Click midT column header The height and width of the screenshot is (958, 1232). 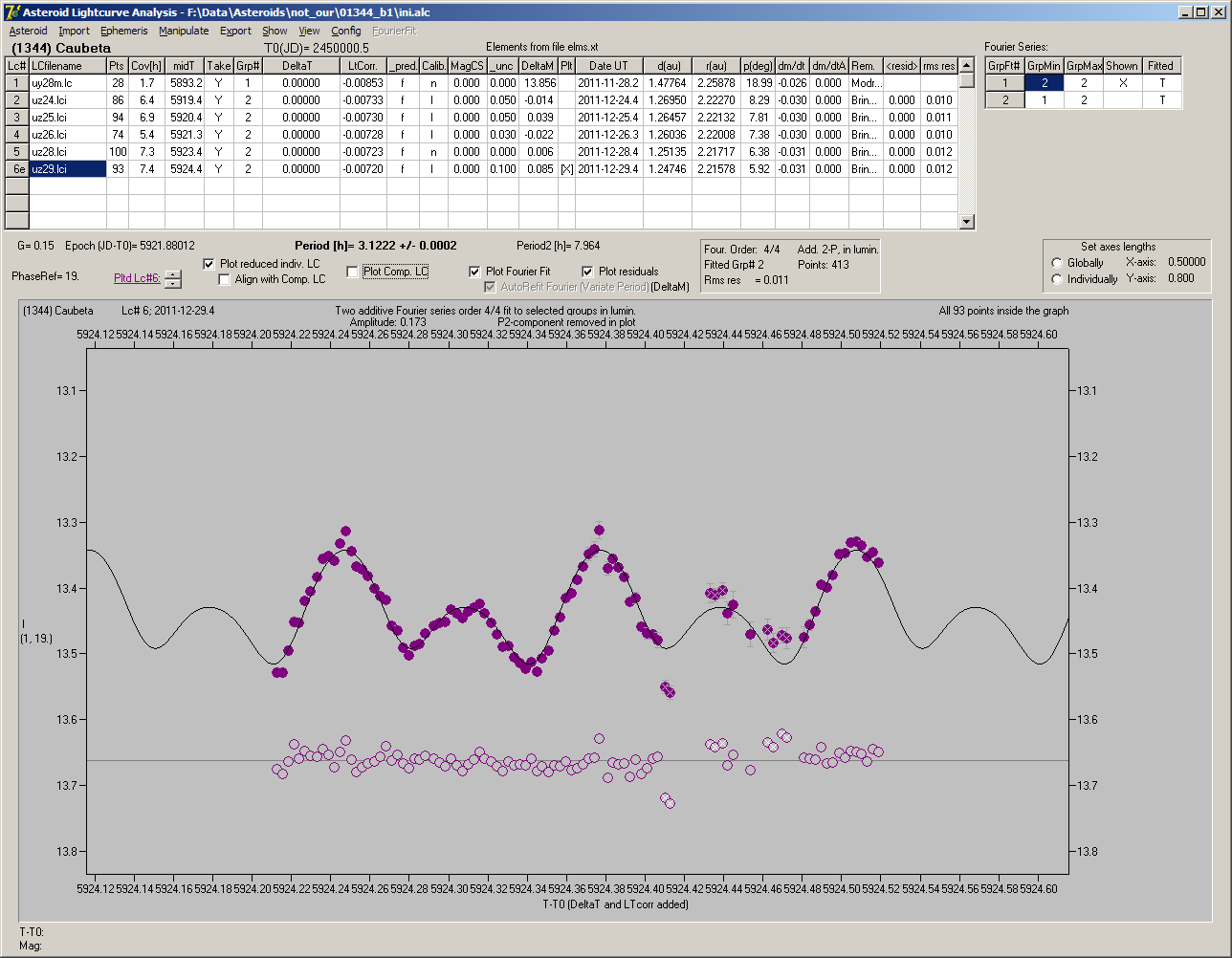[185, 66]
